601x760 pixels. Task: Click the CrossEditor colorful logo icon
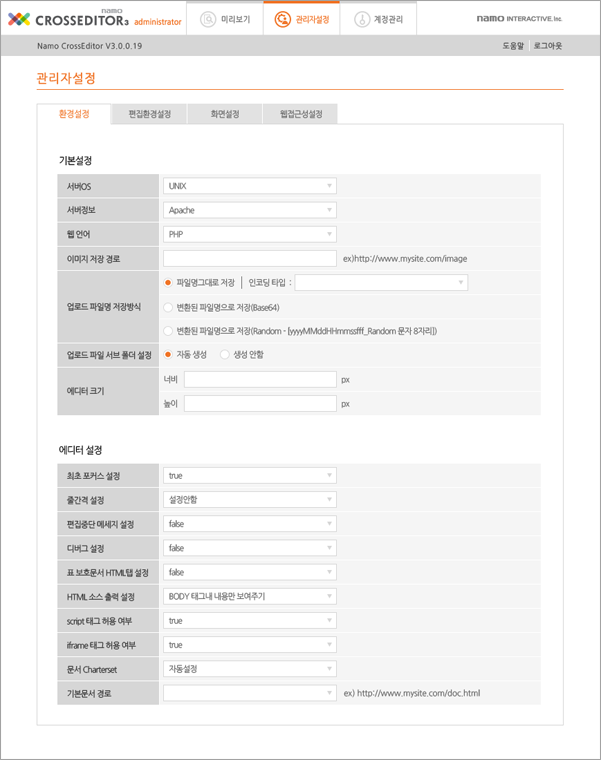pos(19,19)
